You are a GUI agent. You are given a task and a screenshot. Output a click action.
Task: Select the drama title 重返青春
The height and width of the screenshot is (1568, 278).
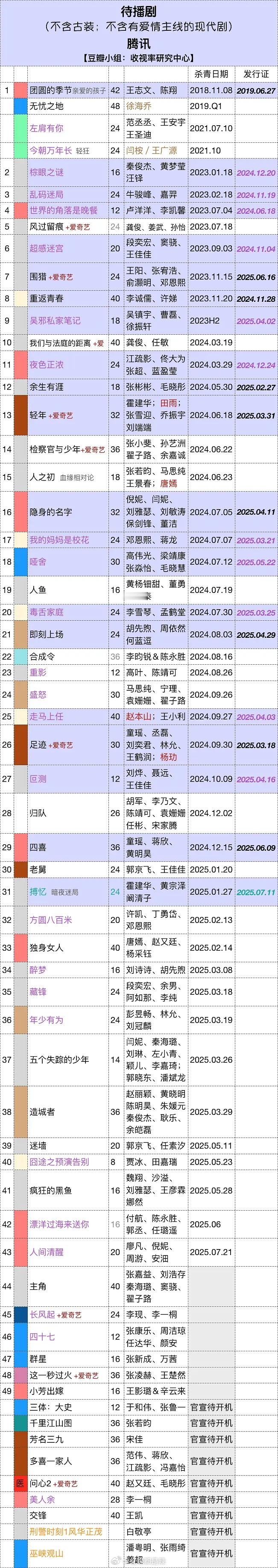click(x=46, y=299)
